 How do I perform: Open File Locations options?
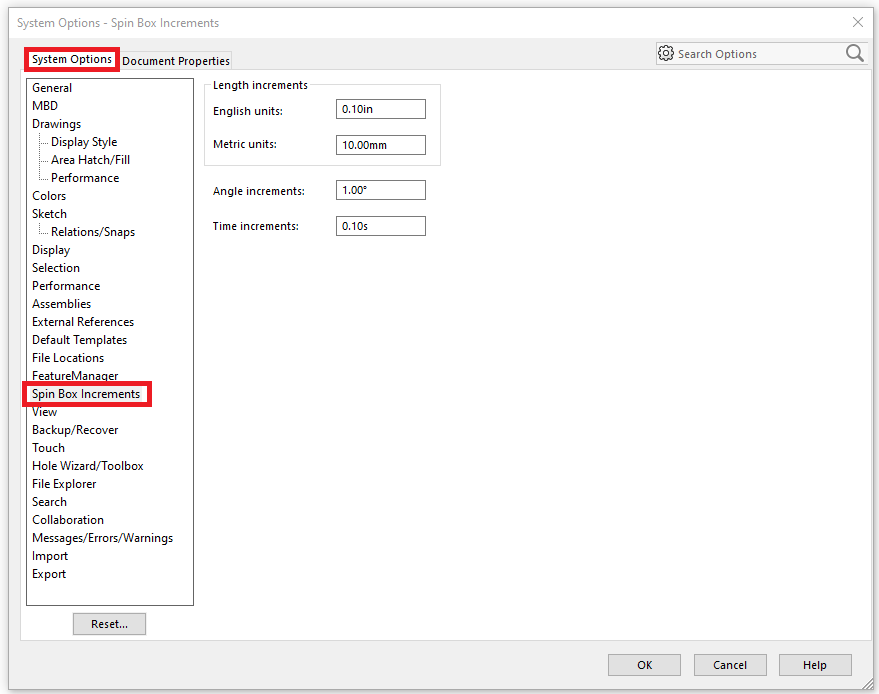[68, 358]
